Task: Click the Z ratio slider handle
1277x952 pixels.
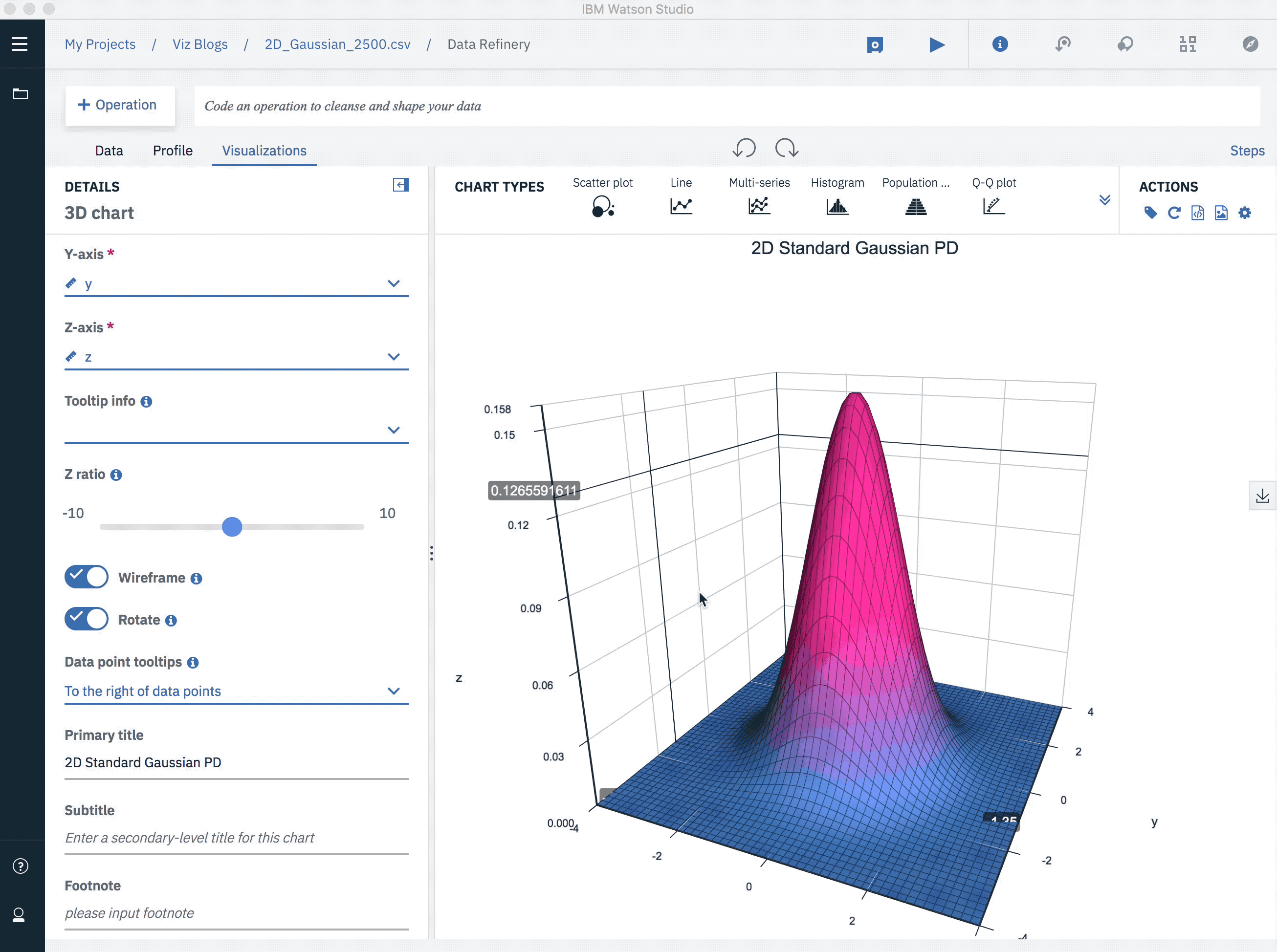Action: coord(232,527)
